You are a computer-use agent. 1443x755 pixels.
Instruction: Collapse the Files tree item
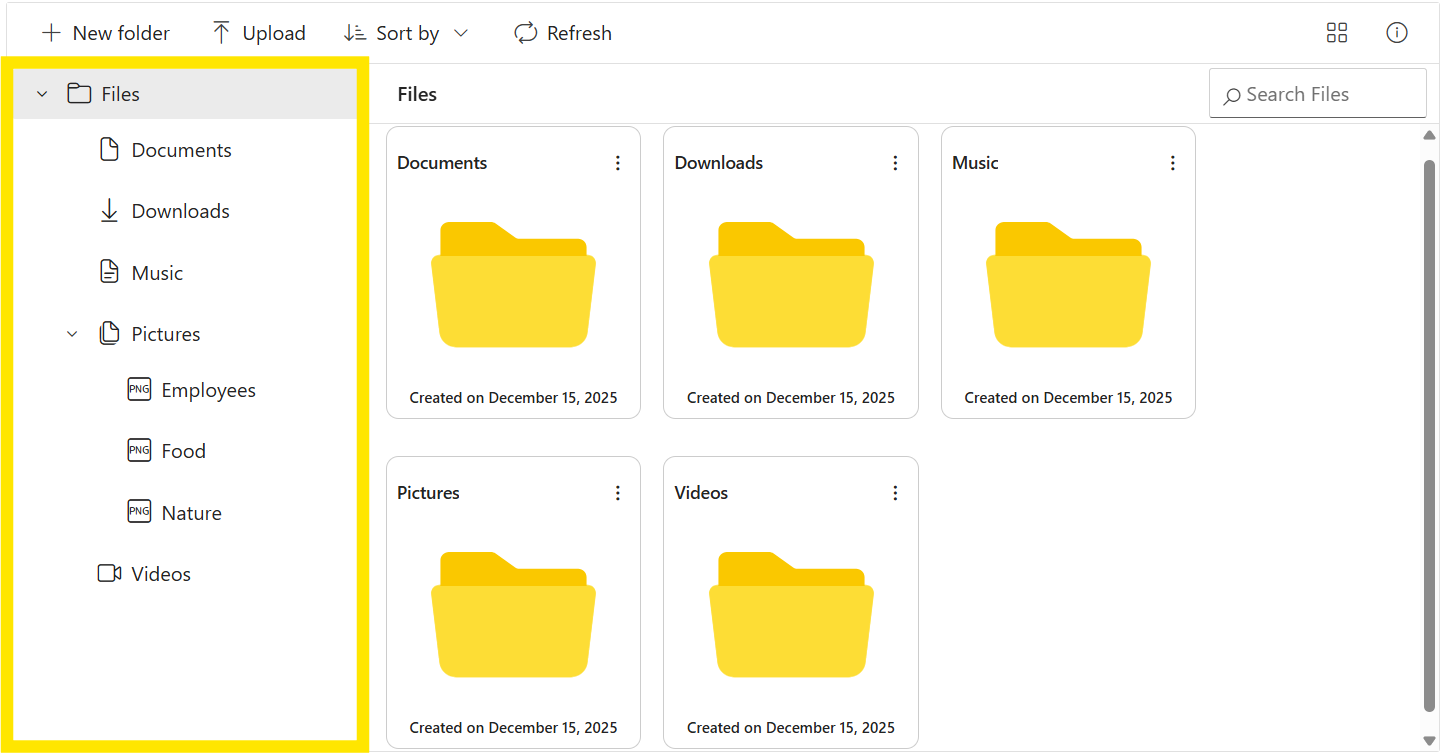coord(42,93)
